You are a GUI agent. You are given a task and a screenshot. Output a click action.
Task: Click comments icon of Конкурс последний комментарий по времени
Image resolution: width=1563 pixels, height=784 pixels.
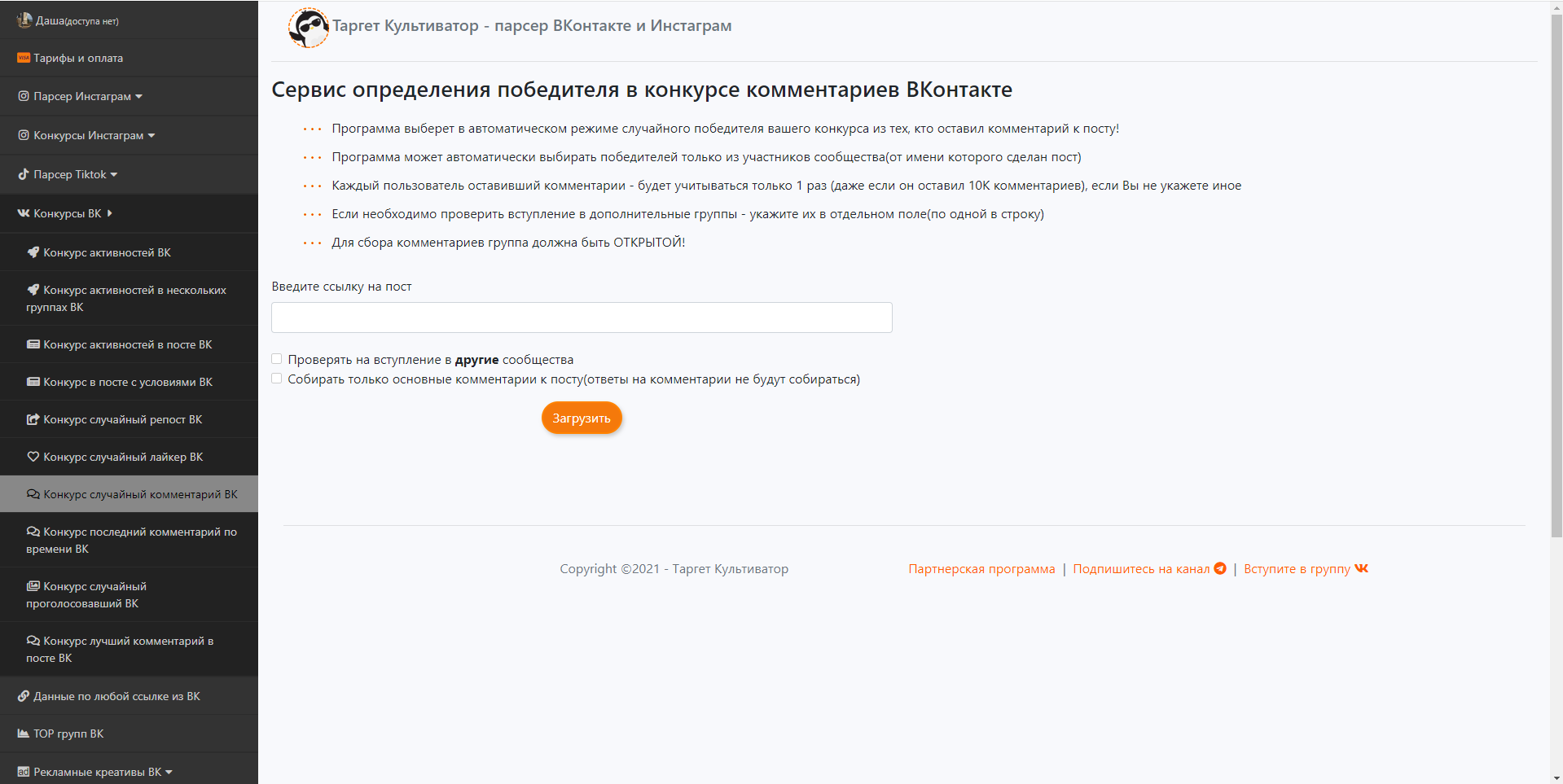(x=33, y=532)
